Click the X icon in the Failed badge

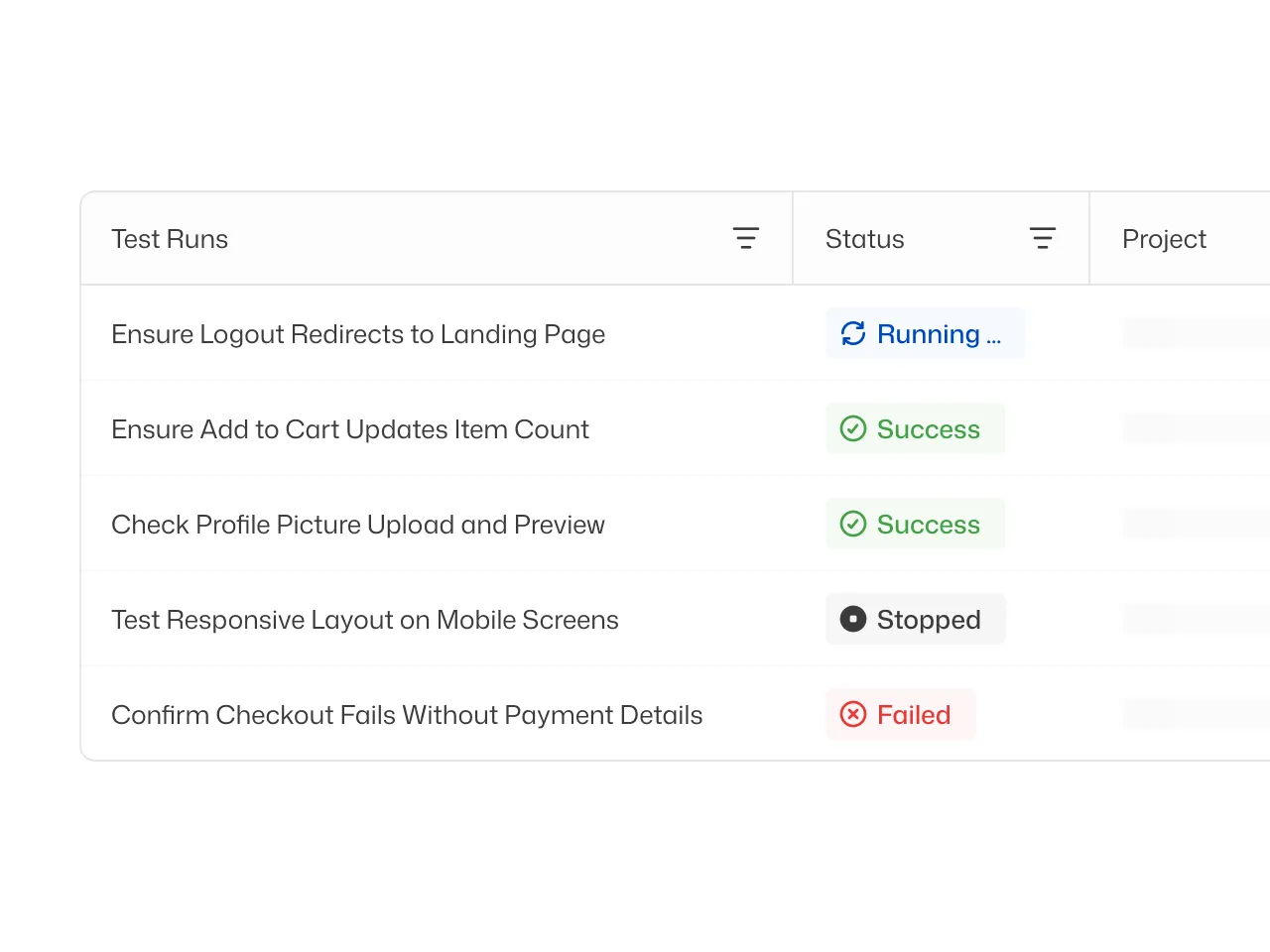click(x=853, y=714)
